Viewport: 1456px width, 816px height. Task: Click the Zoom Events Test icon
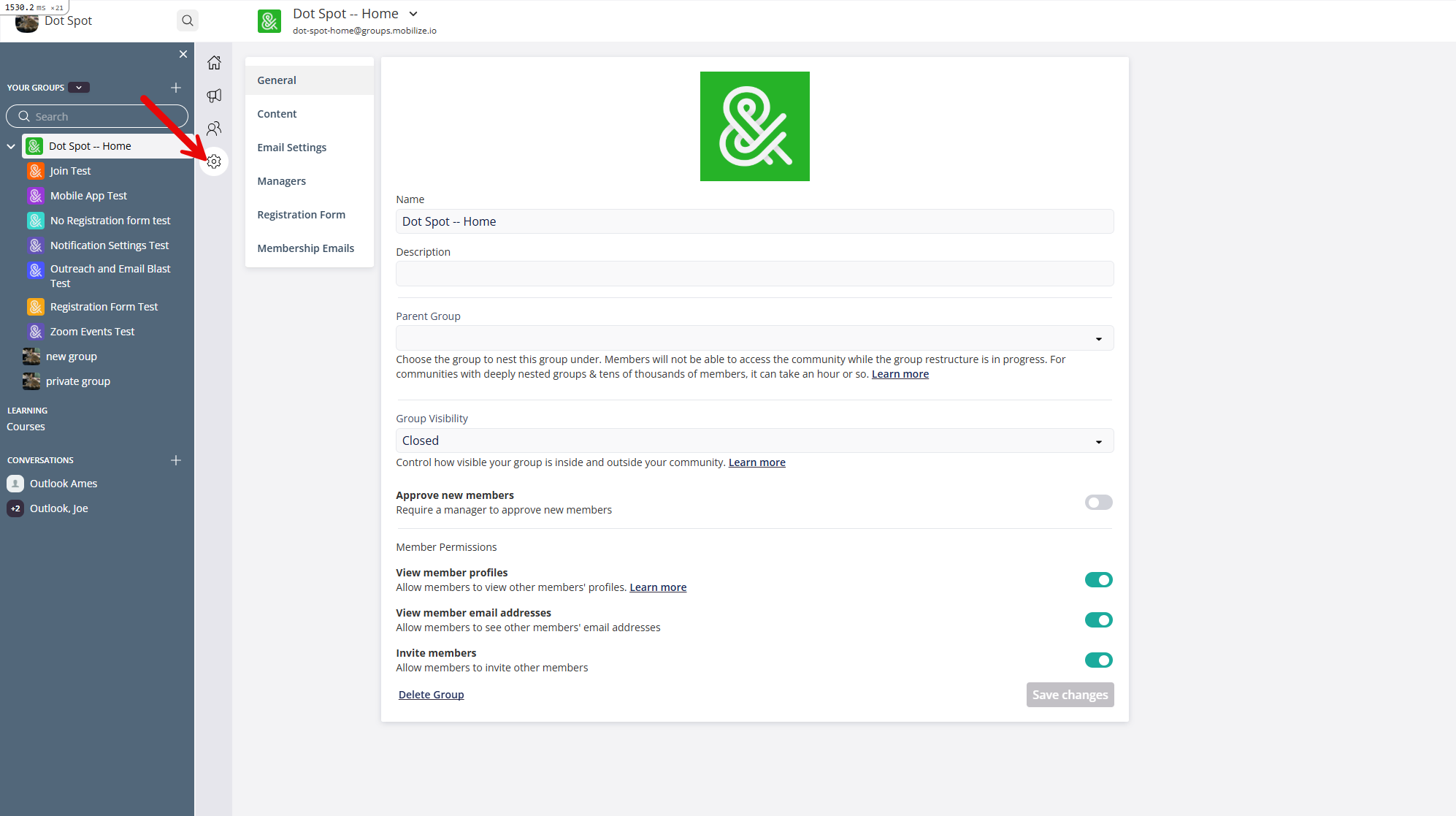pyautogui.click(x=36, y=332)
